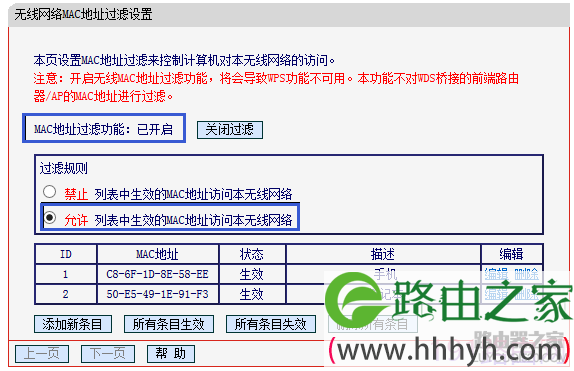574x371 pixels.
Task: Click 删除 link for the 手机 entry
Action: (526, 274)
